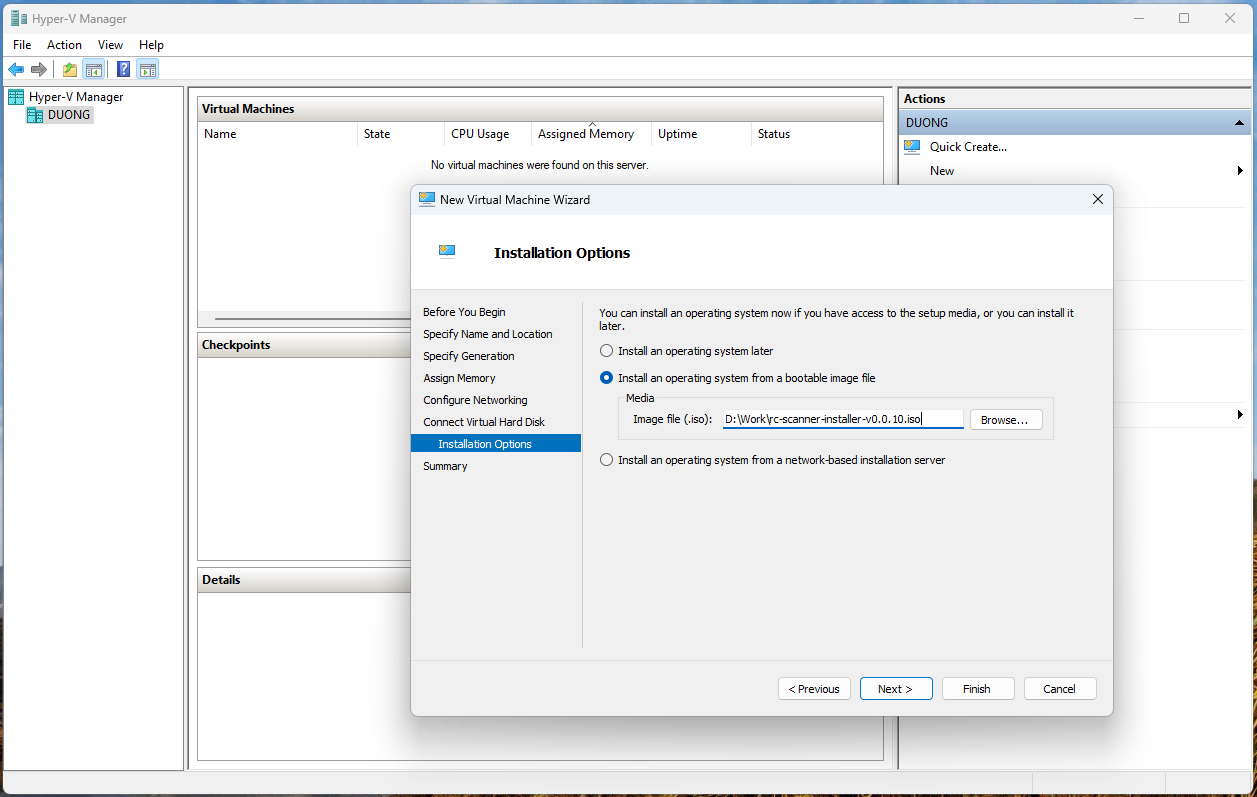Screen dimensions: 1257x797
Task: Click the Next button
Action: (896, 689)
